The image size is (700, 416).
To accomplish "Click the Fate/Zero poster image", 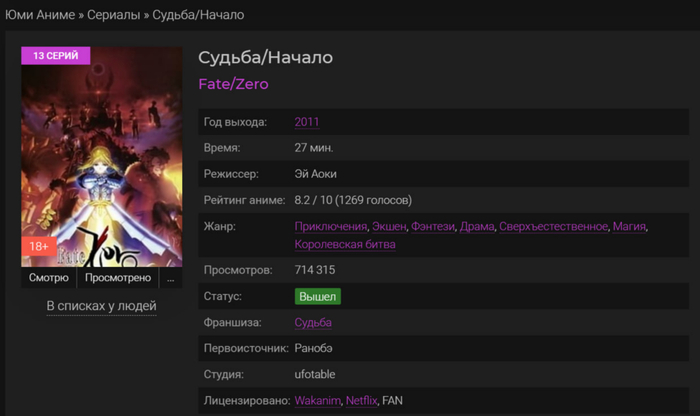I will tap(101, 157).
